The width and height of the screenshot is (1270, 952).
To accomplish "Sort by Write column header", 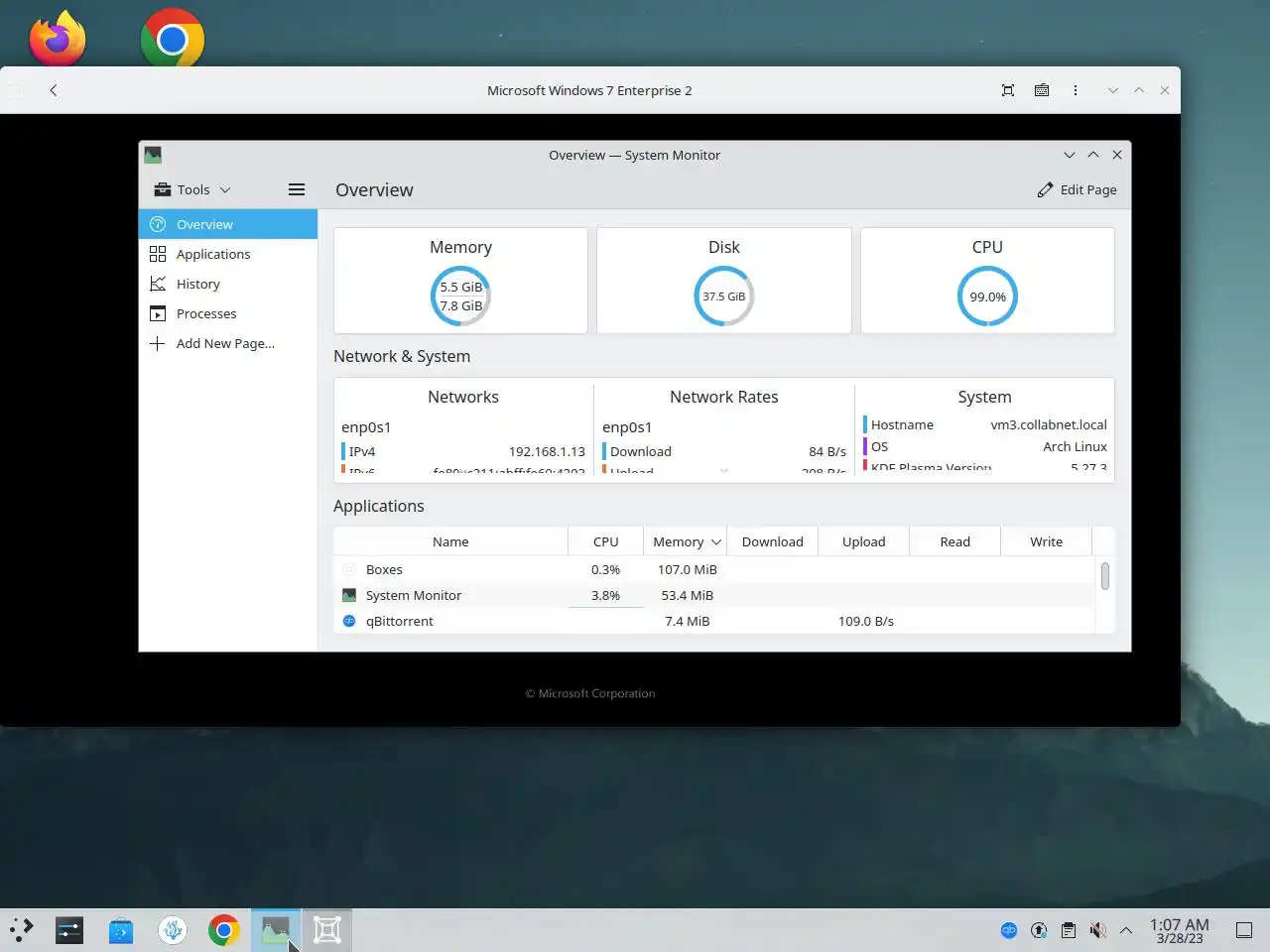I will [1046, 541].
